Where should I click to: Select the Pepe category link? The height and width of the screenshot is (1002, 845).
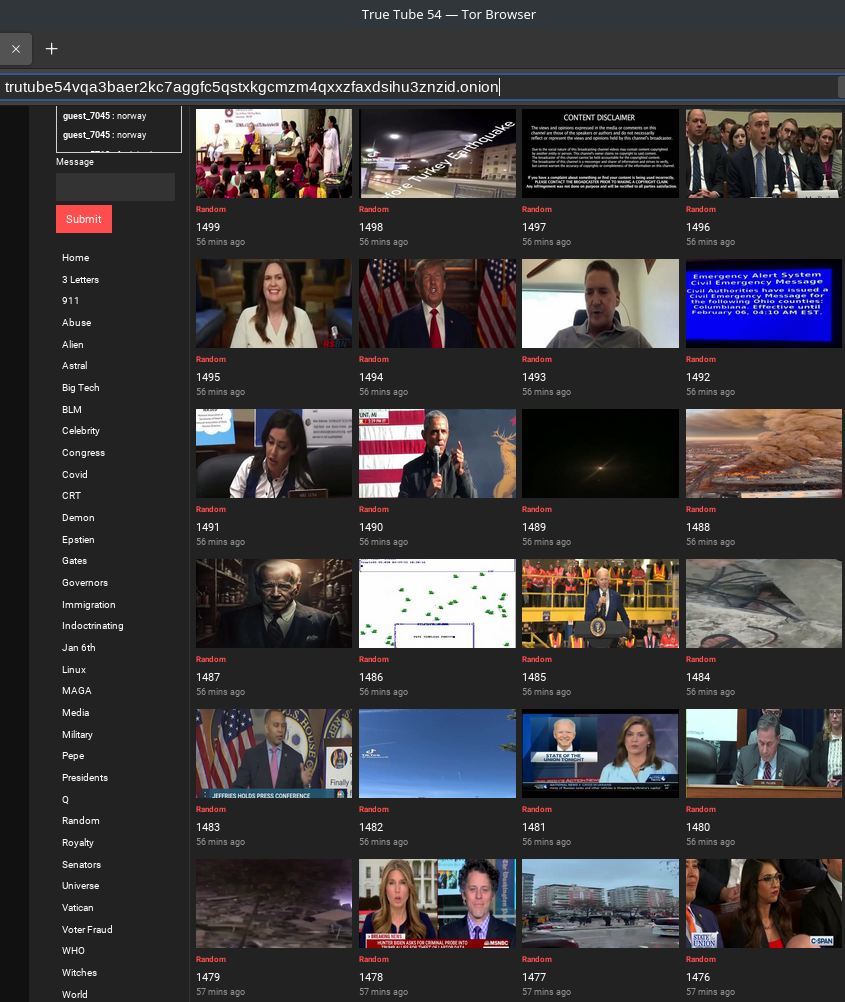[x=73, y=755]
